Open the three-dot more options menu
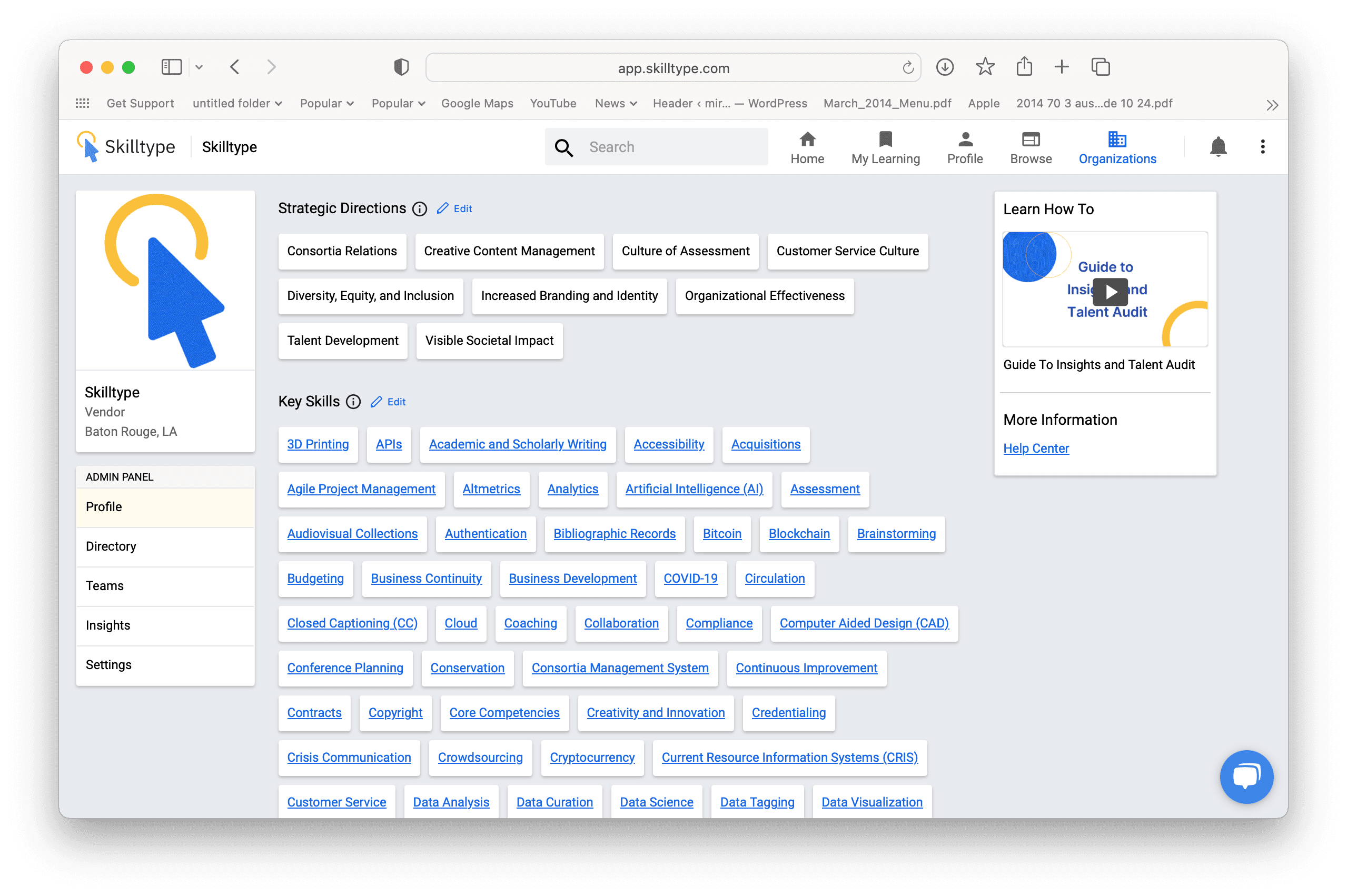Screen dimensions: 1347x896 point(1262,147)
